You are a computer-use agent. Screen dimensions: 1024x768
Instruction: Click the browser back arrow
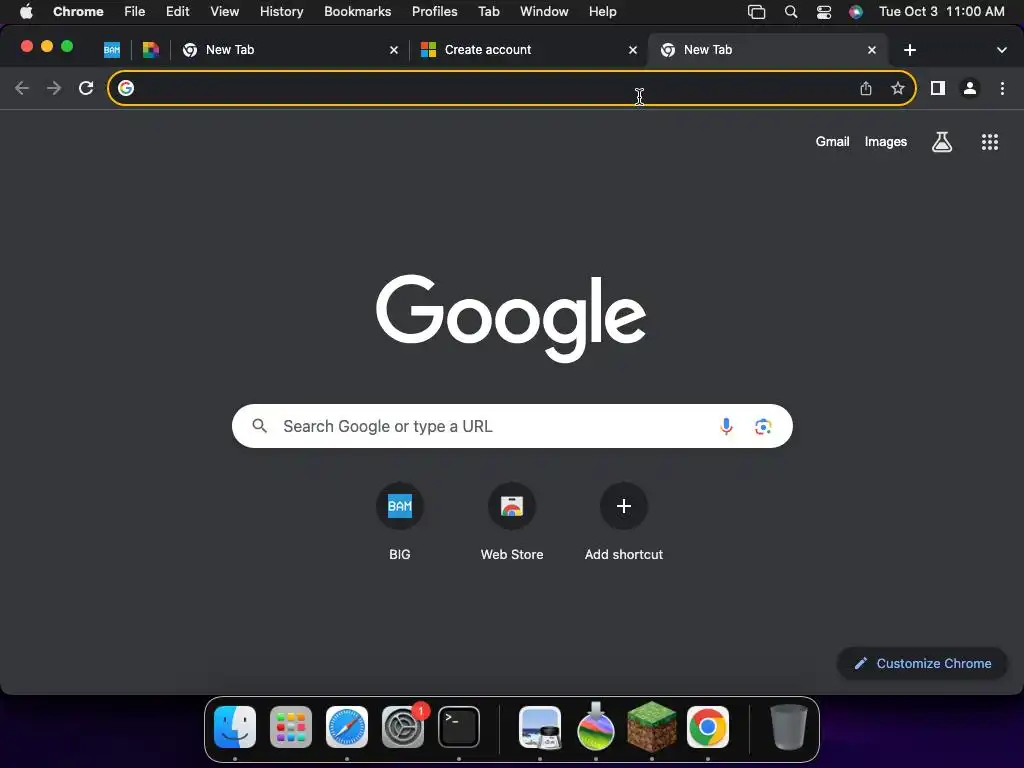click(x=22, y=88)
